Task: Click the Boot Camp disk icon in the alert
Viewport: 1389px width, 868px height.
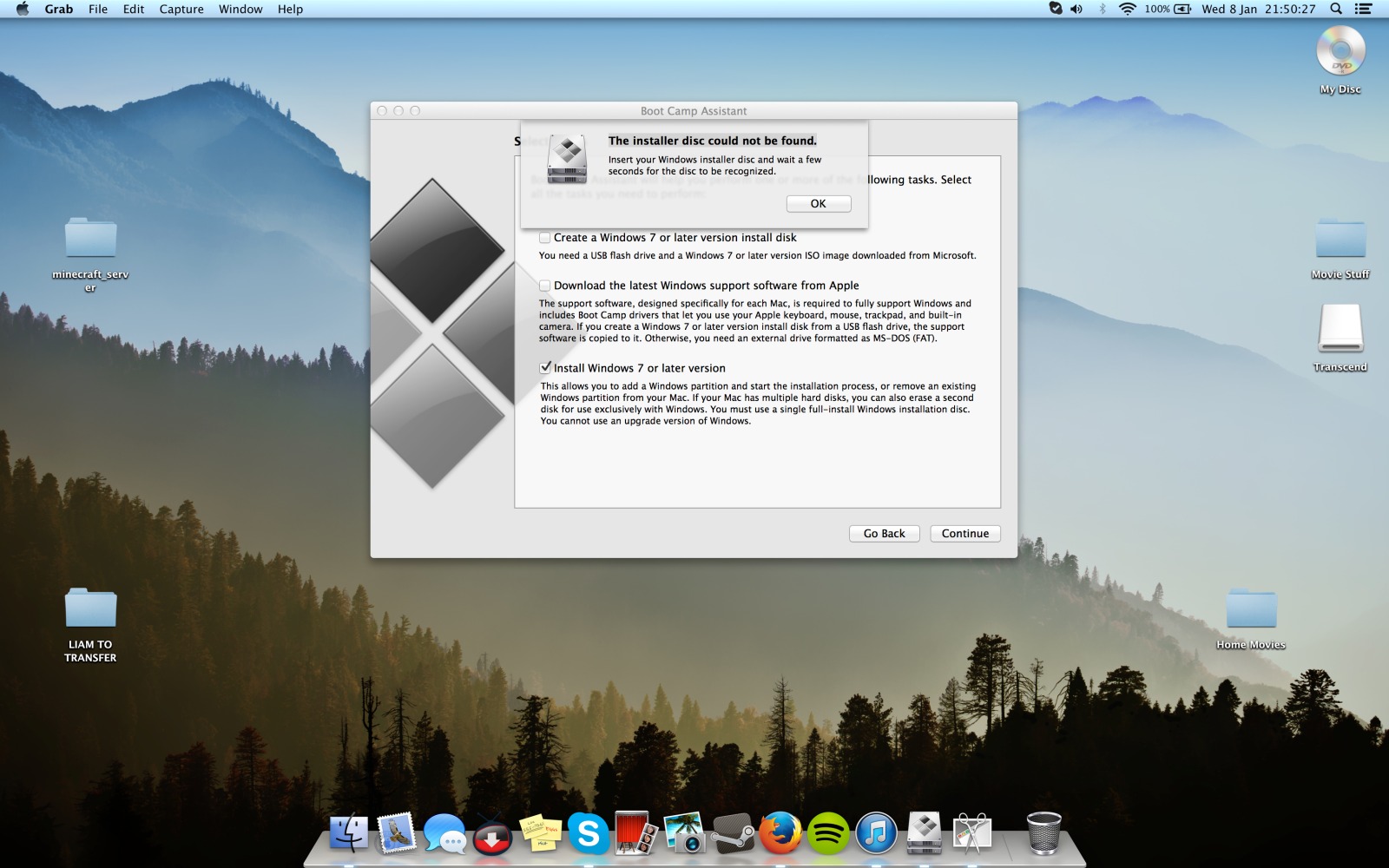Action: pos(567,159)
